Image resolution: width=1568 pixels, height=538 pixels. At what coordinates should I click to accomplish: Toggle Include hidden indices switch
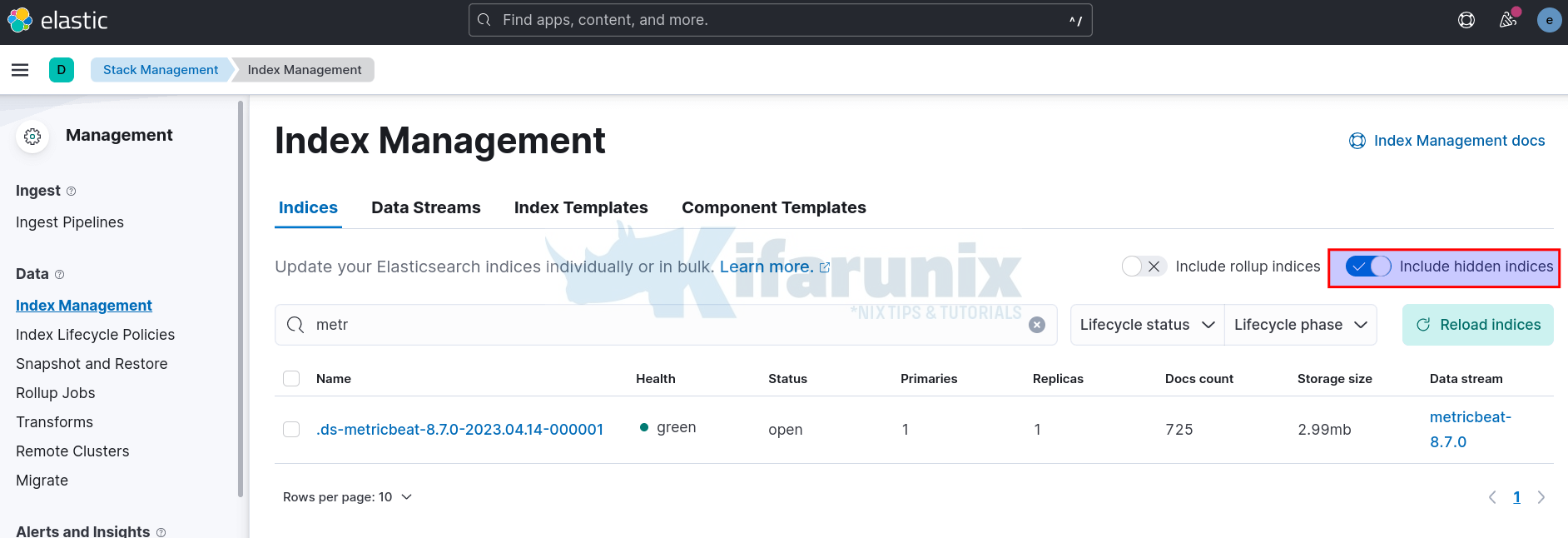(1368, 267)
